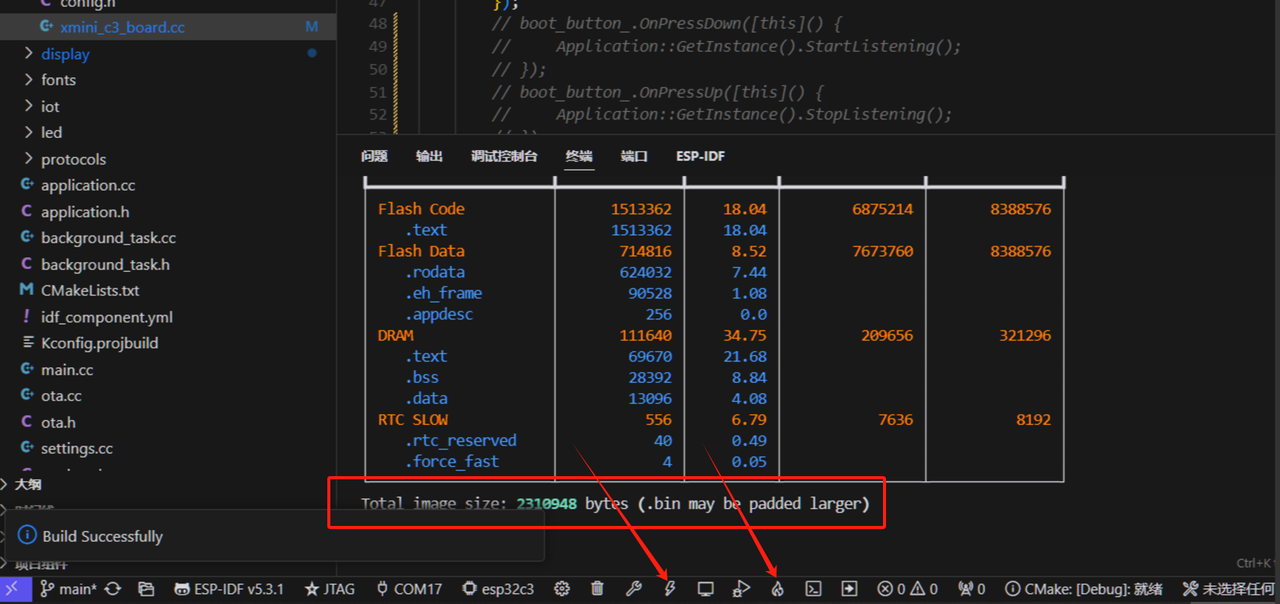
Task: Click the ESP-IDF Build wrench icon
Action: pos(633,589)
